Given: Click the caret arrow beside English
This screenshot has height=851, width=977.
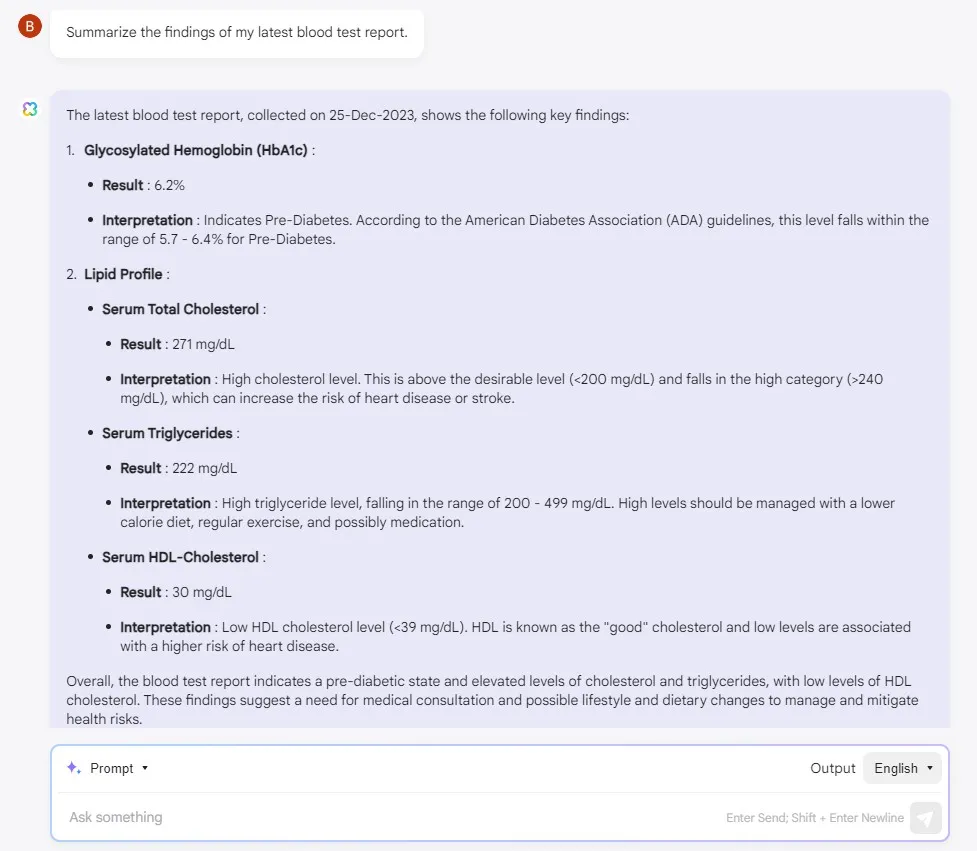Looking at the screenshot, I should point(930,768).
